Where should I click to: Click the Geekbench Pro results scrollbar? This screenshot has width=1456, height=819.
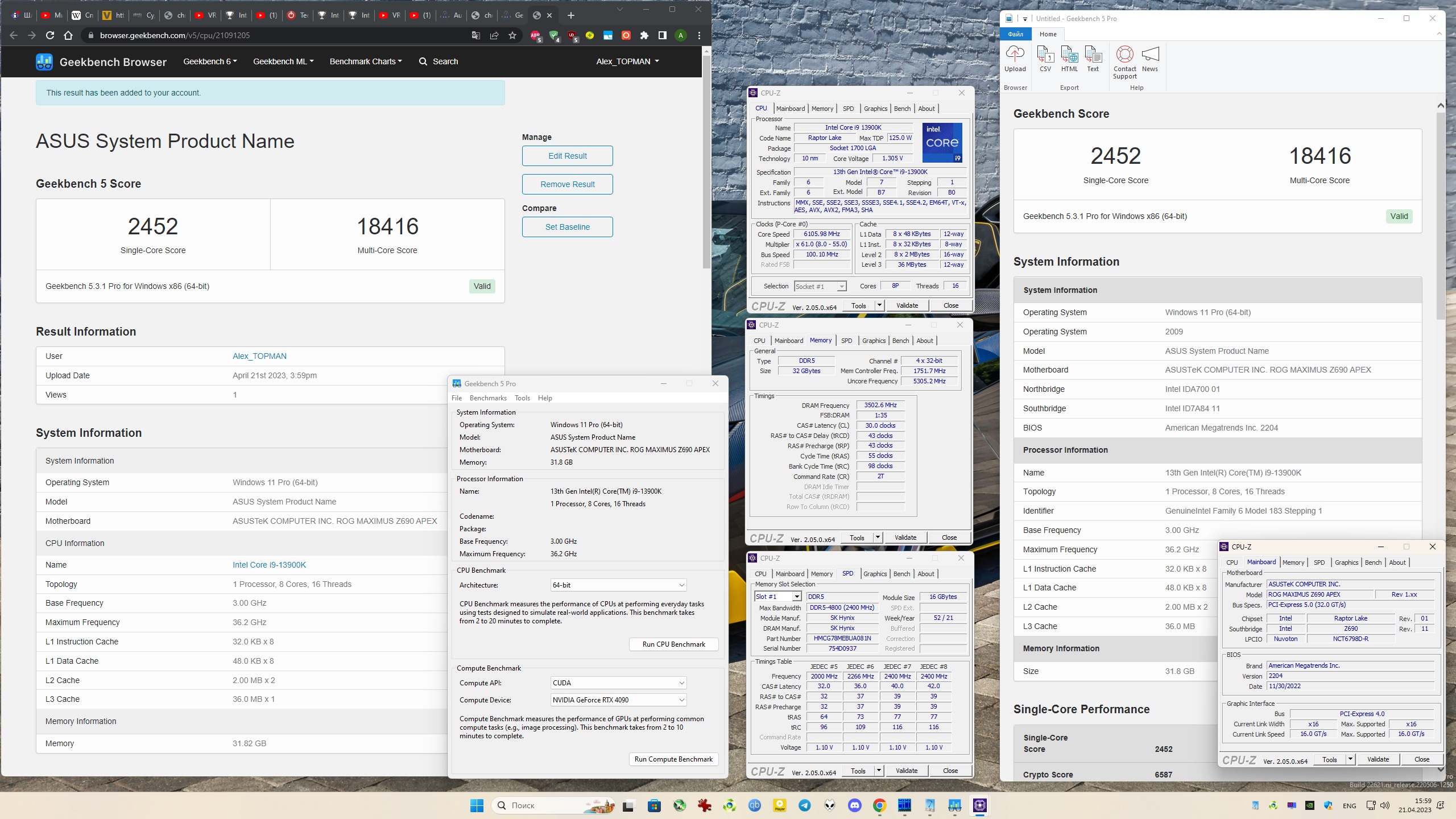pyautogui.click(x=1440, y=216)
